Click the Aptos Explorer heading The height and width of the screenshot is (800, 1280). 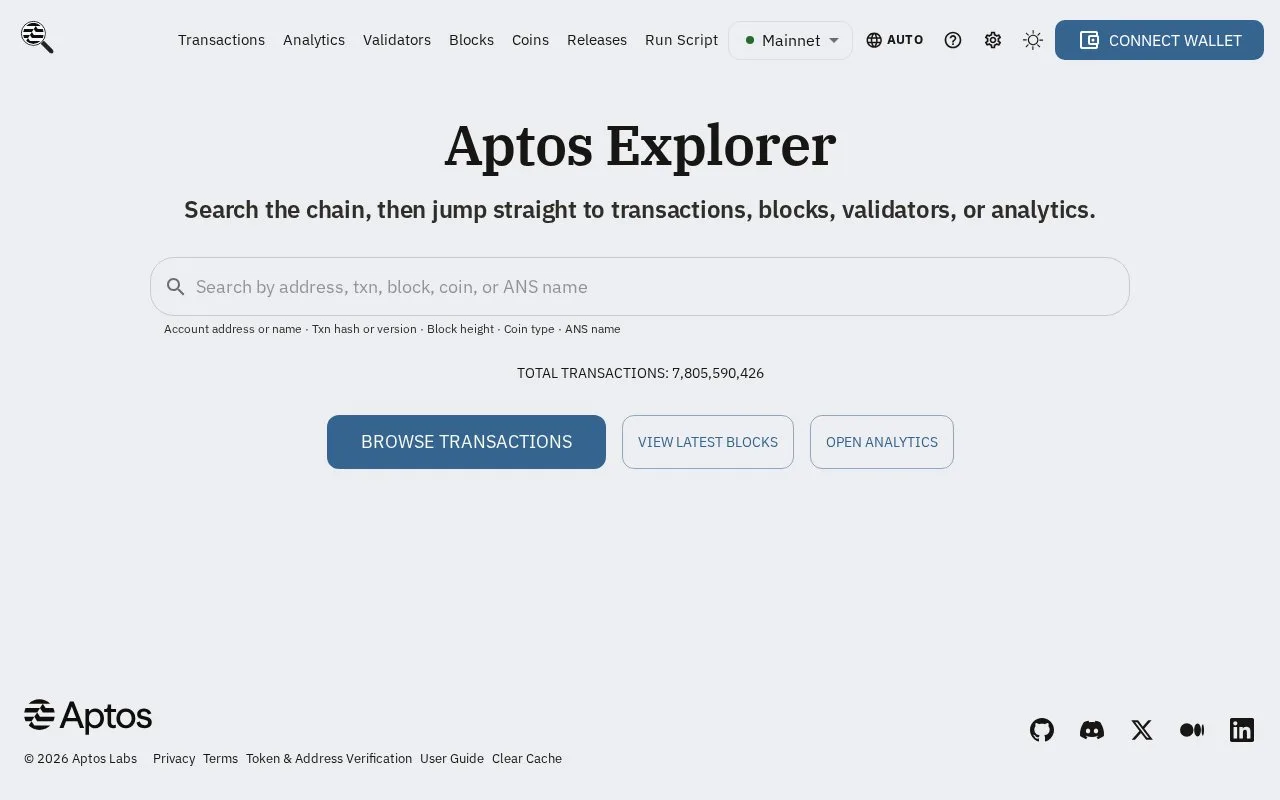[x=640, y=146]
